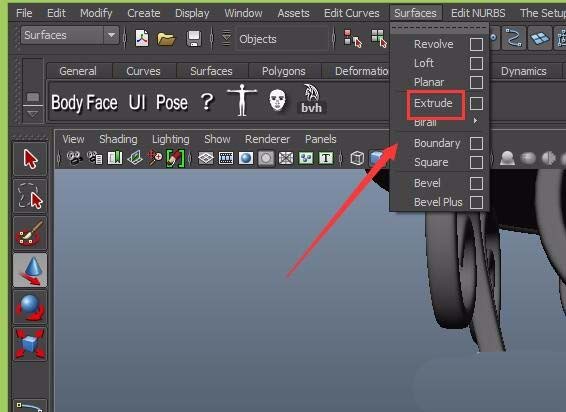The image size is (566, 412).
Task: Click the shelf tab selector button
Action: click(x=32, y=97)
